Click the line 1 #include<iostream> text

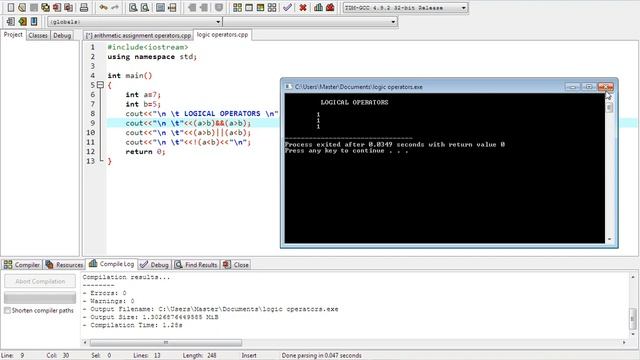tap(147, 47)
